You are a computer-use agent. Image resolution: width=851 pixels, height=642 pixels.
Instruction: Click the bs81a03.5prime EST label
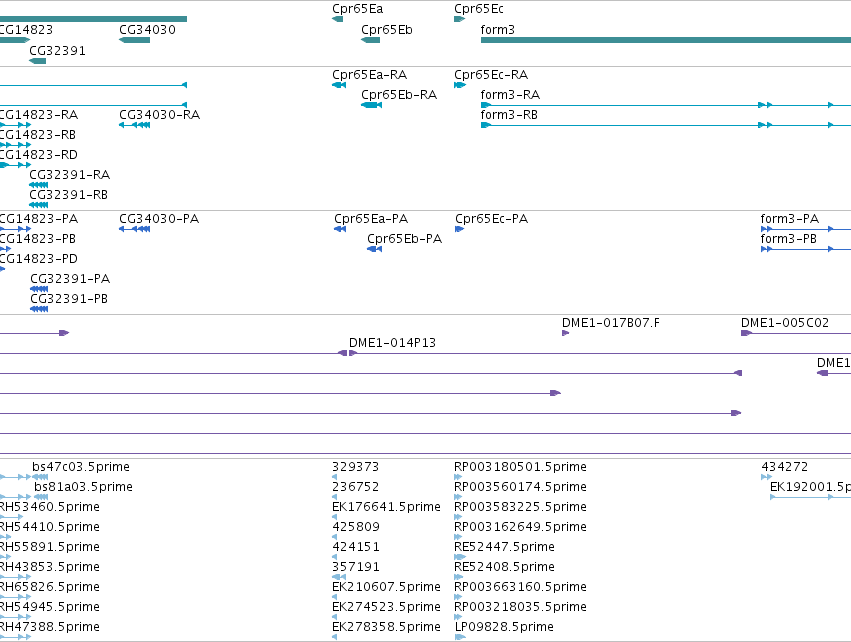pyautogui.click(x=83, y=487)
